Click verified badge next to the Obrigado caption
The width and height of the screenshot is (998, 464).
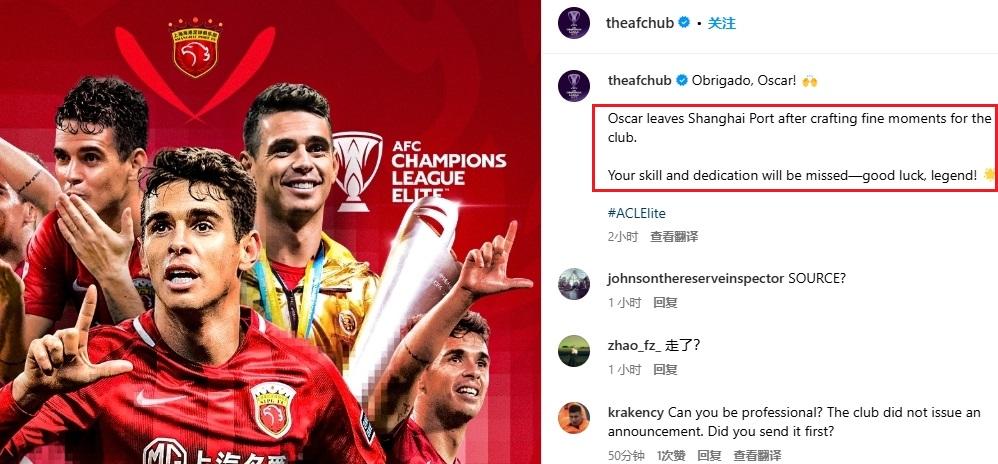pos(681,81)
